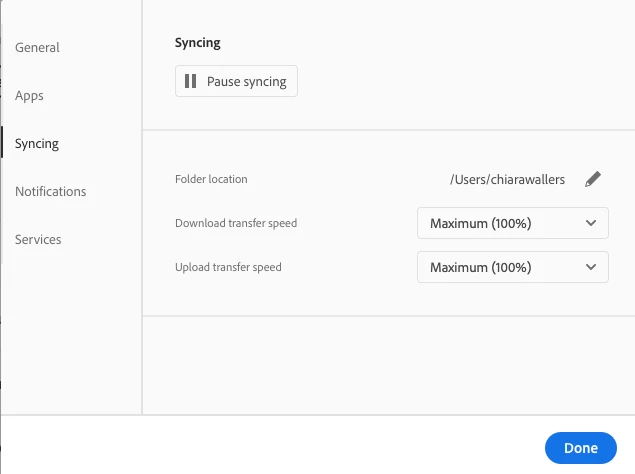635x474 pixels.
Task: Select the Maximum (100%) upload value text
Action: [480, 267]
